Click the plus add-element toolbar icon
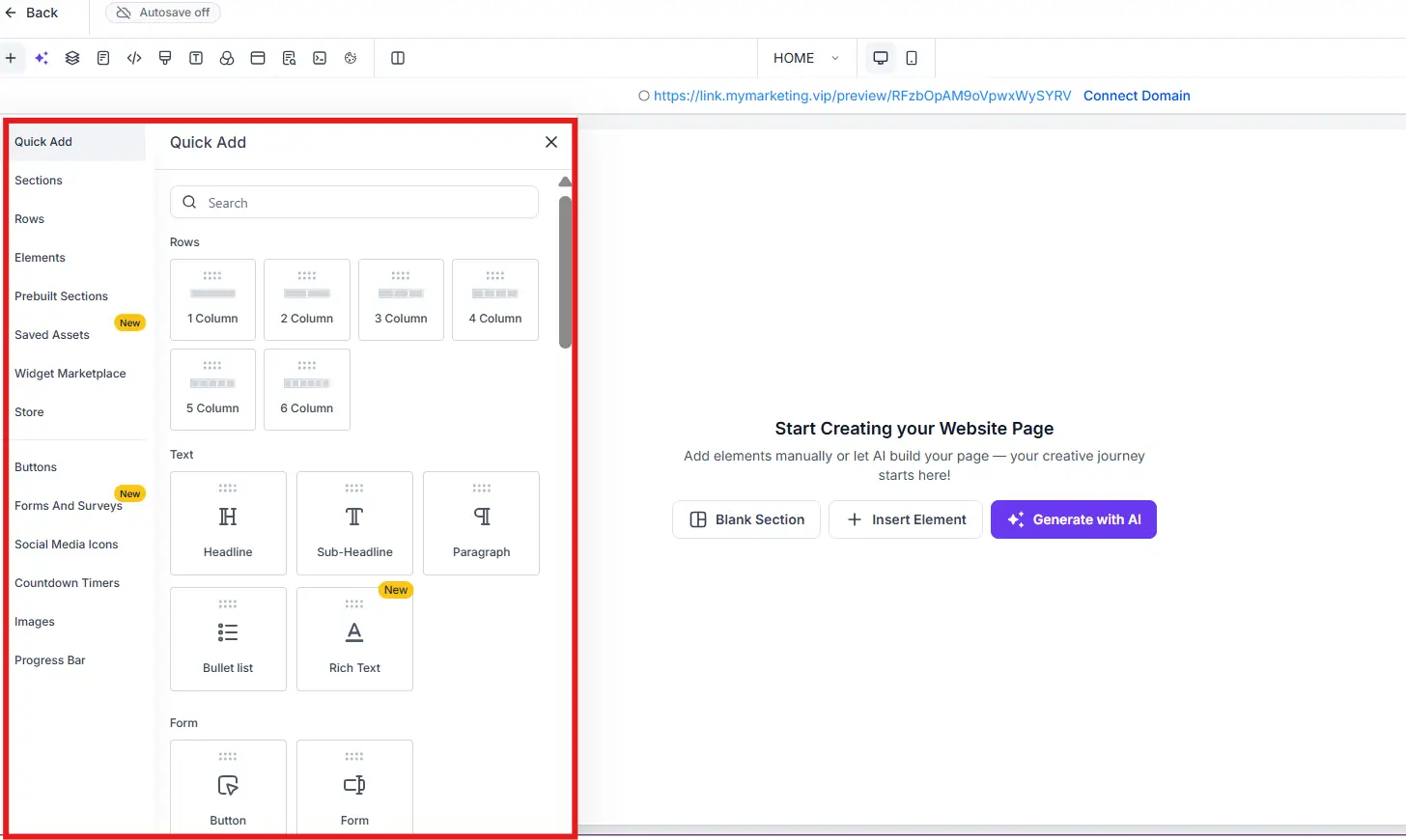 tap(11, 58)
